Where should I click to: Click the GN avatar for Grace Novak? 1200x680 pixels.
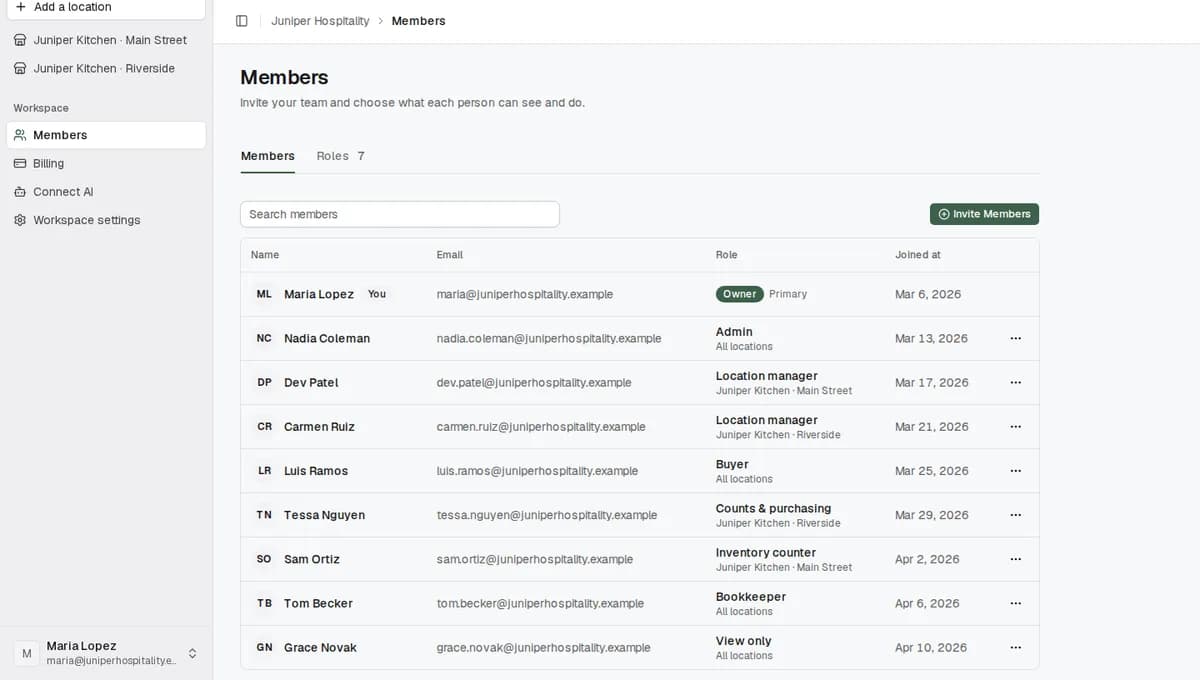(264, 647)
